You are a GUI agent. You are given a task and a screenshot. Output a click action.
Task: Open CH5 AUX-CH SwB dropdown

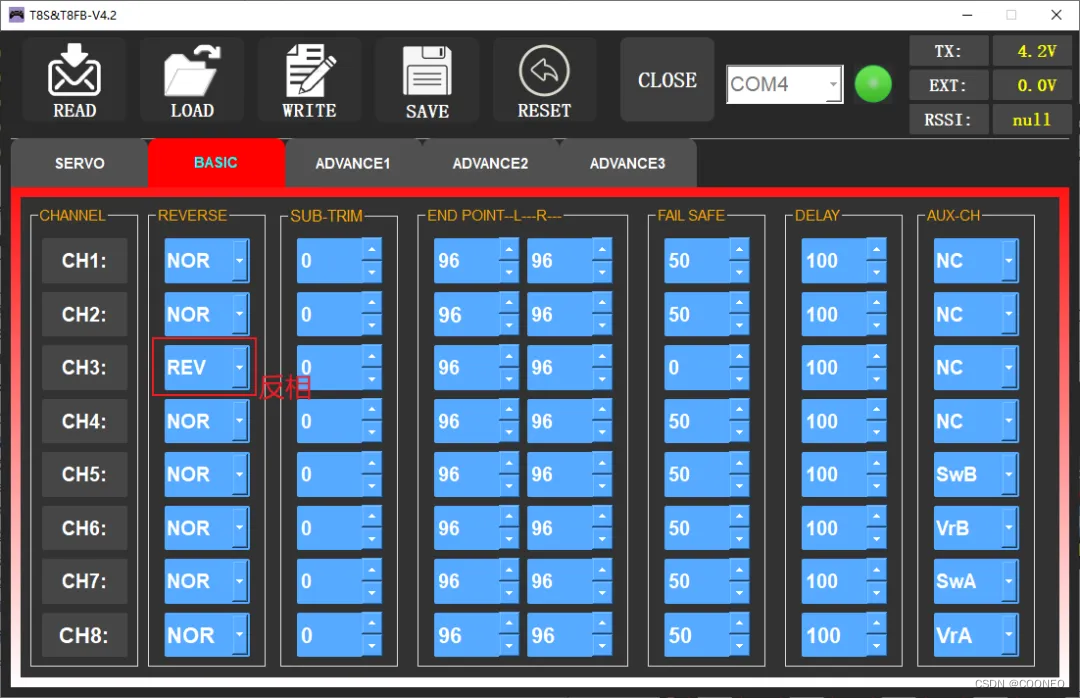[1009, 474]
